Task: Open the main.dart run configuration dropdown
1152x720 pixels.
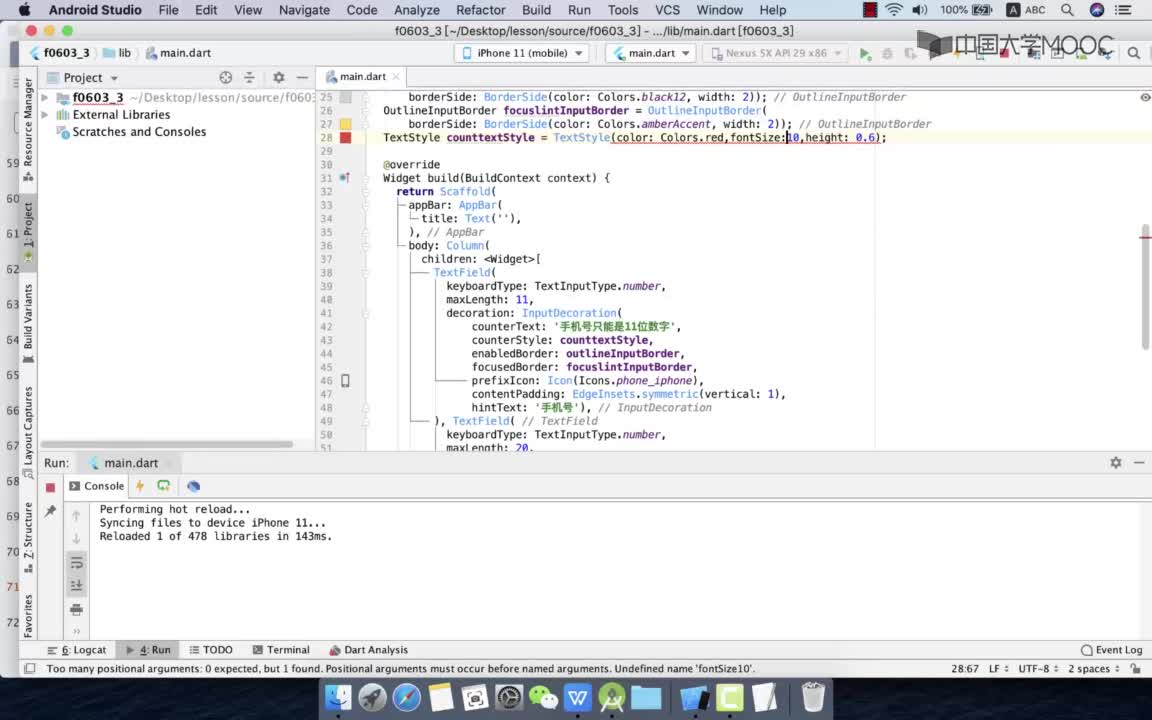Action: pos(650,53)
